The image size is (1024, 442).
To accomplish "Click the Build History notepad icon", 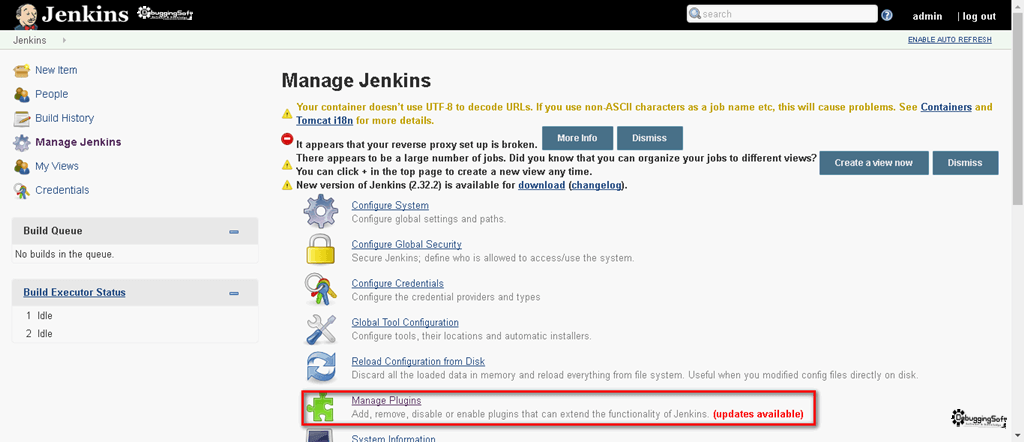I will (x=22, y=119).
